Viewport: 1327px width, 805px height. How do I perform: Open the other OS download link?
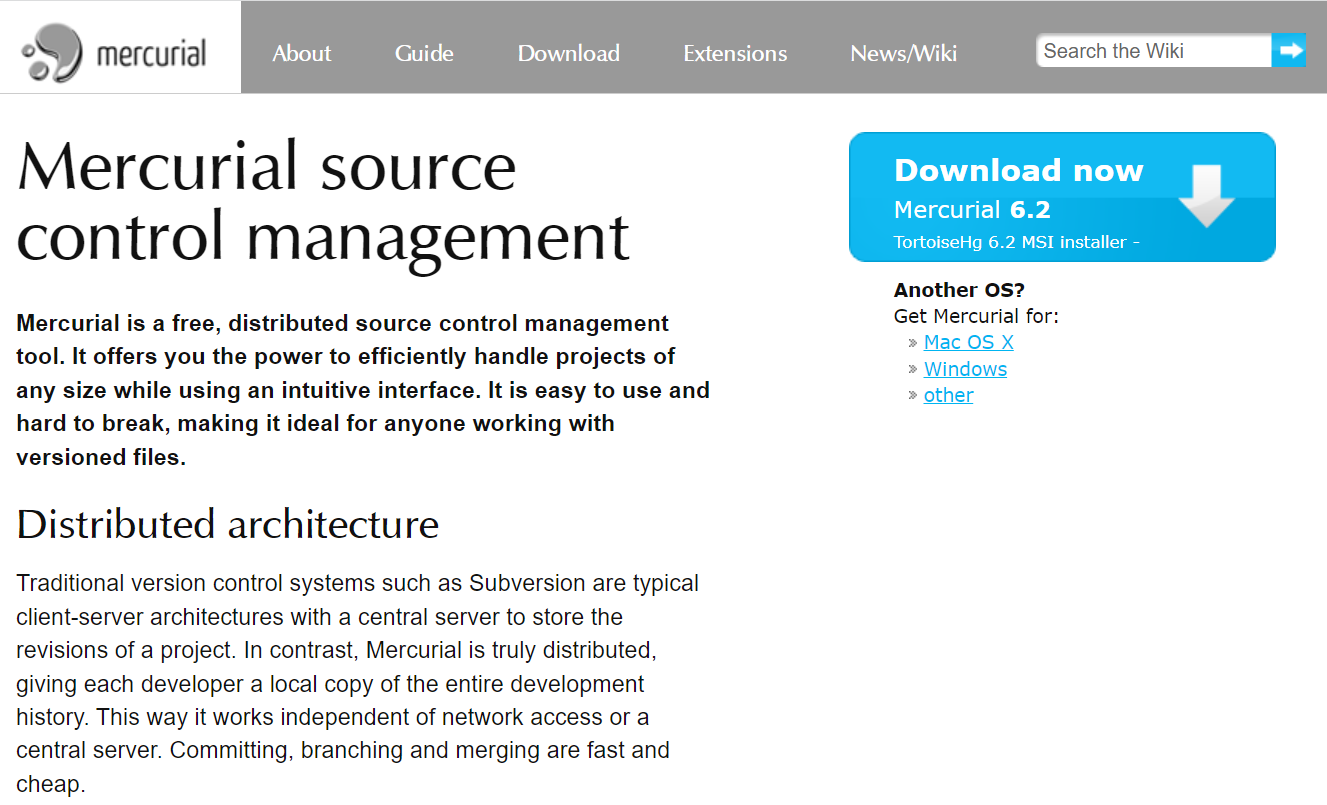pos(948,395)
